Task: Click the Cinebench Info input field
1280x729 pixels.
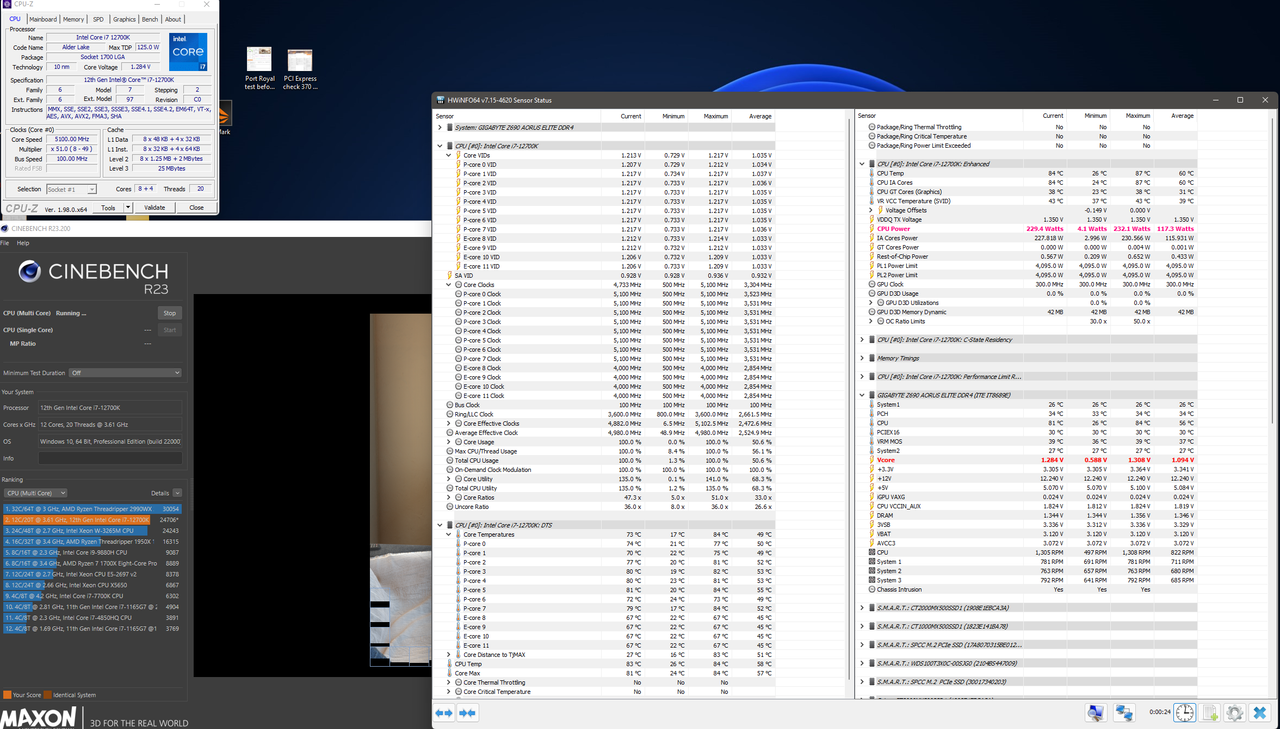Action: pyautogui.click(x=110, y=458)
